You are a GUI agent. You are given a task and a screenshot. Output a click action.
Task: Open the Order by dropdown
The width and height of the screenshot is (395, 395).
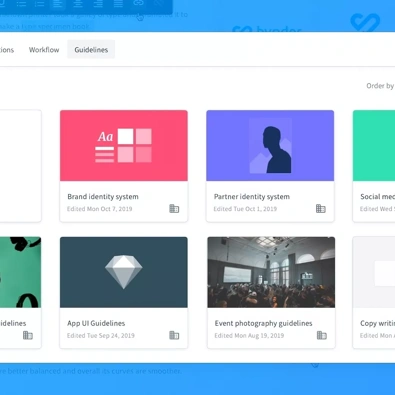point(380,86)
